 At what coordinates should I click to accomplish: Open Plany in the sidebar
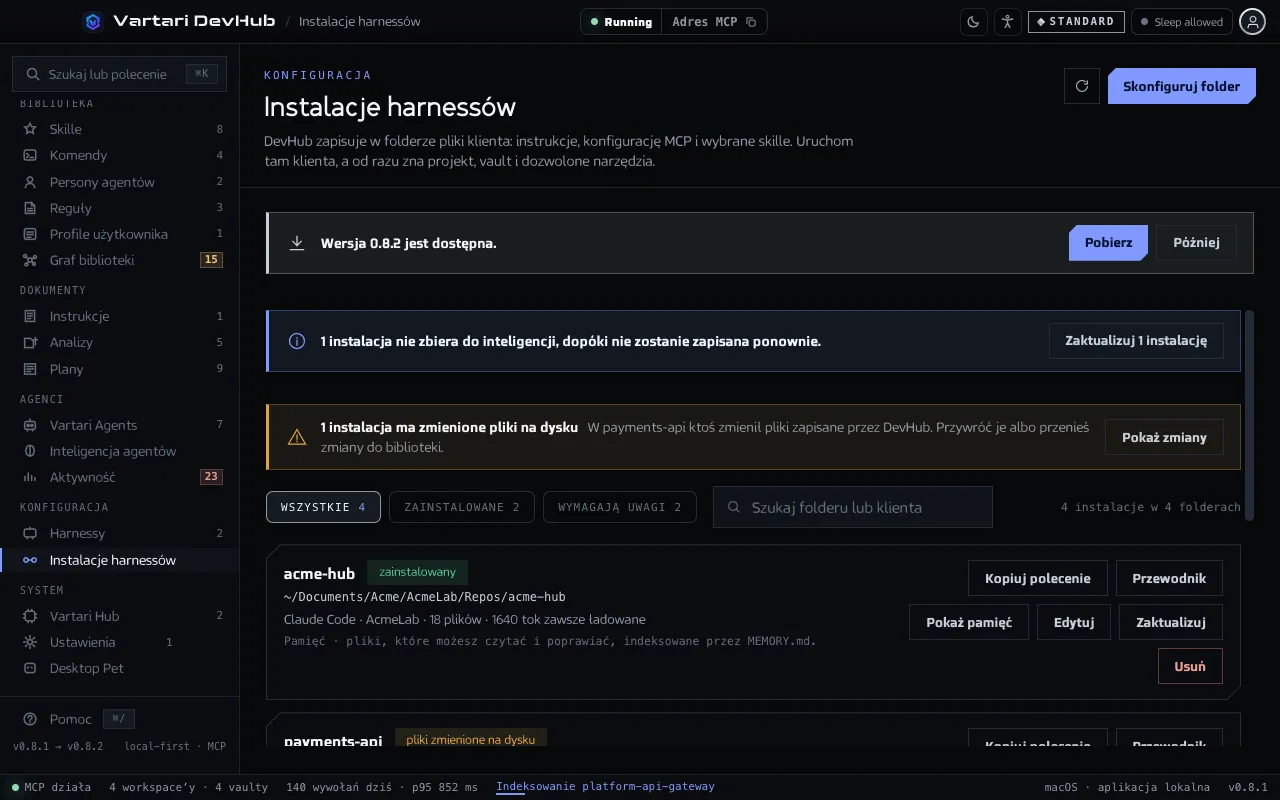tap(120, 369)
